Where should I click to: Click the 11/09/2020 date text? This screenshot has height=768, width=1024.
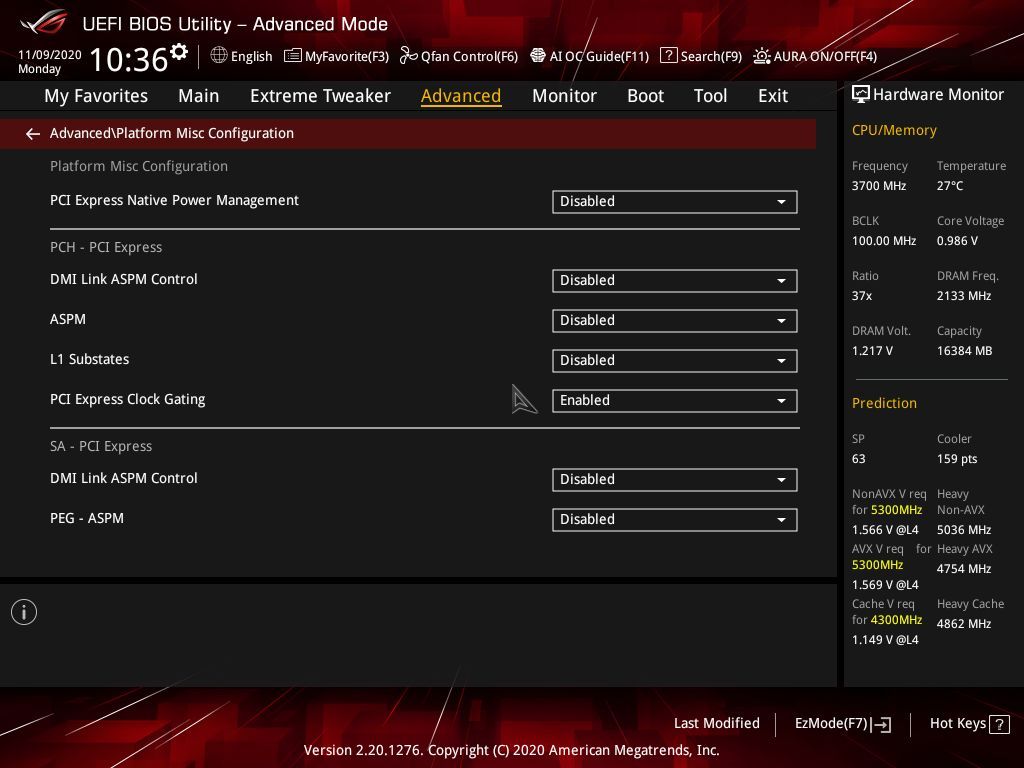pos(50,55)
